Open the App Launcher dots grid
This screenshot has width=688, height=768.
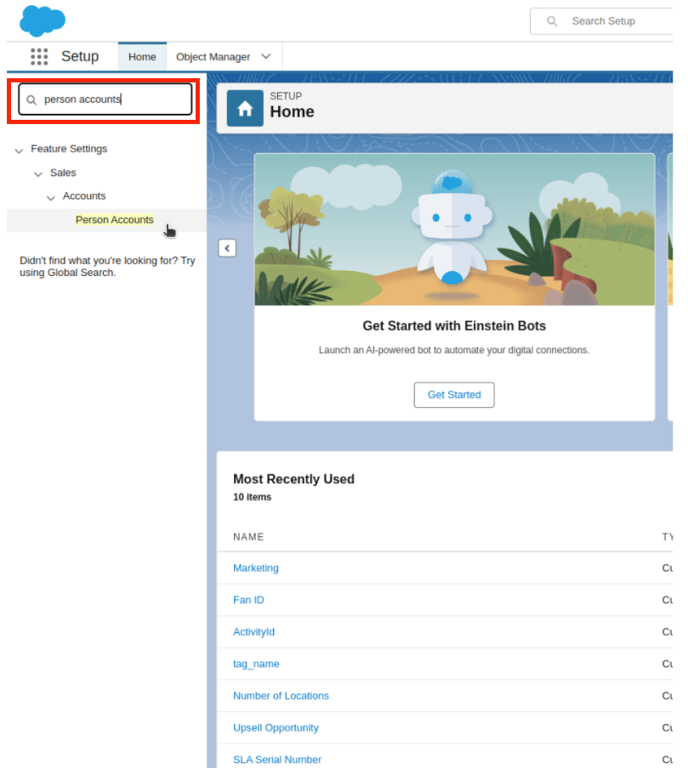coord(39,56)
